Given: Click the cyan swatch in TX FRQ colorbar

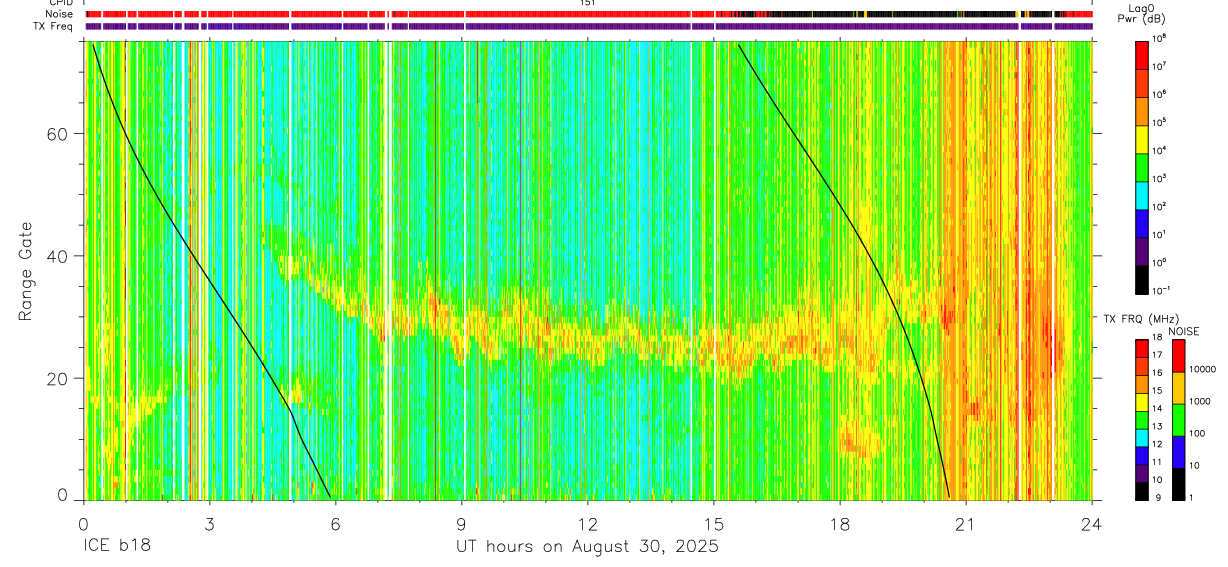Looking at the screenshot, I should coord(1141,438).
